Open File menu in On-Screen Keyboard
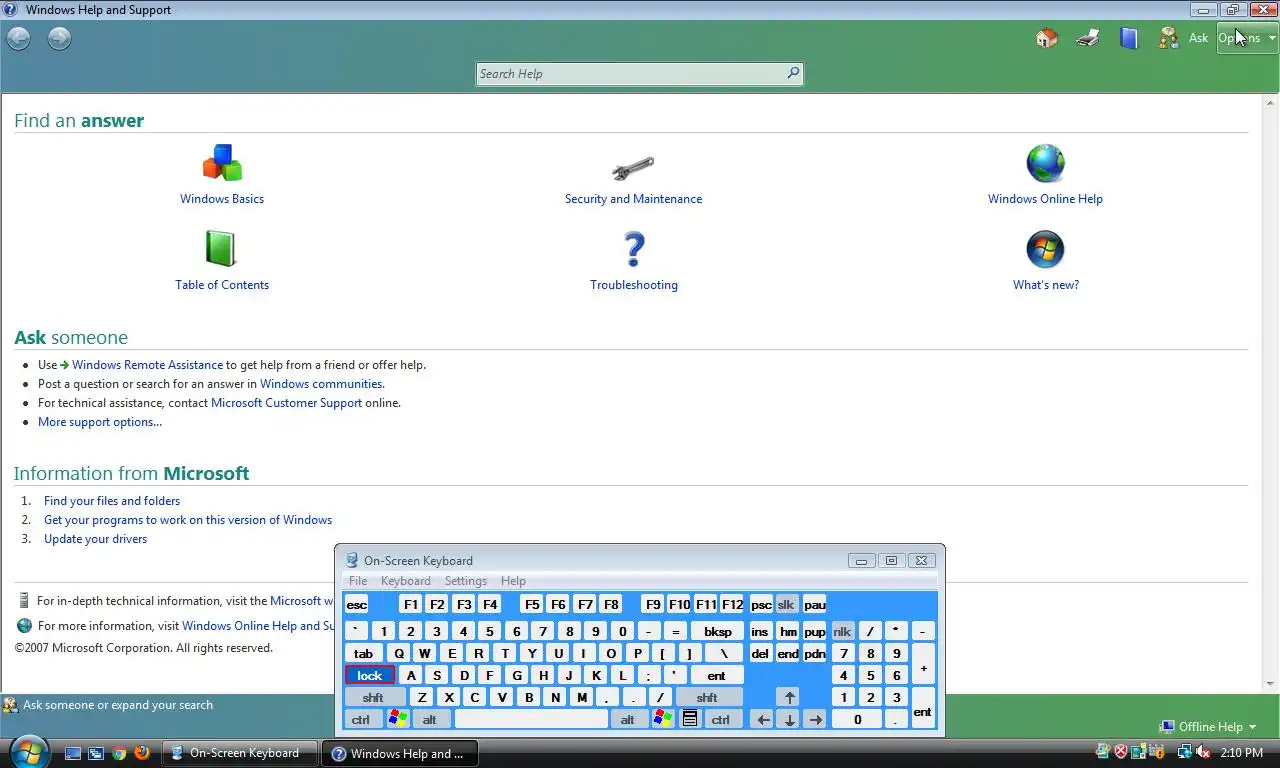The height and width of the screenshot is (768, 1280). (358, 581)
